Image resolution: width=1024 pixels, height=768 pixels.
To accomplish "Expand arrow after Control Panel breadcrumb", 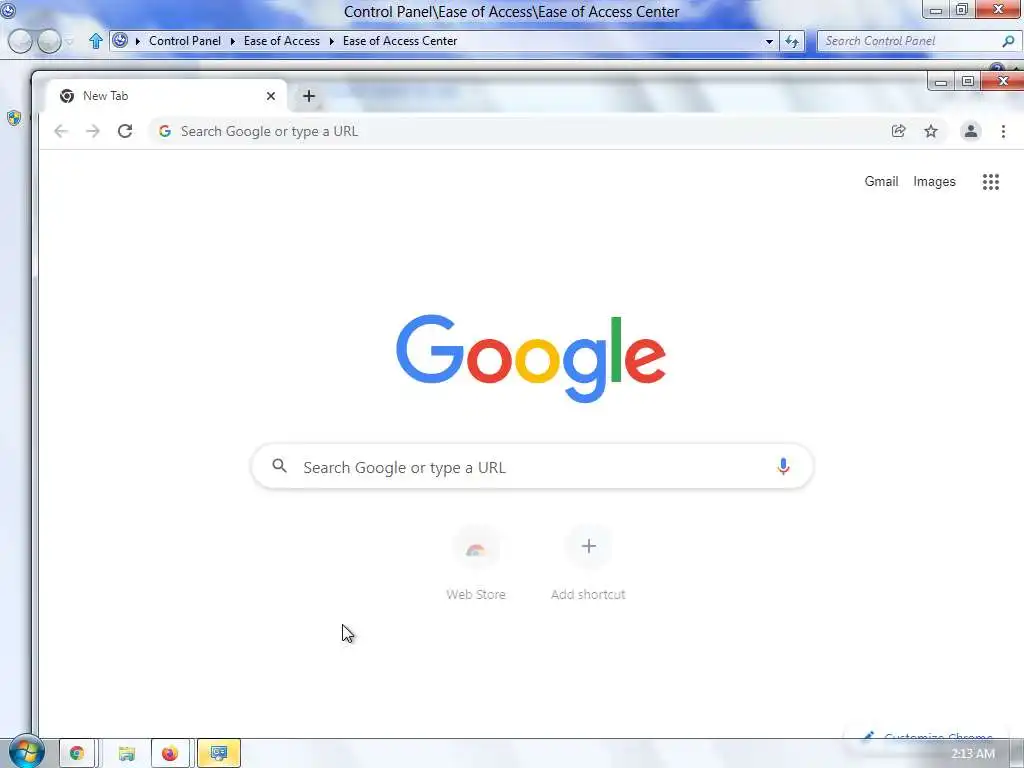I will [x=232, y=41].
